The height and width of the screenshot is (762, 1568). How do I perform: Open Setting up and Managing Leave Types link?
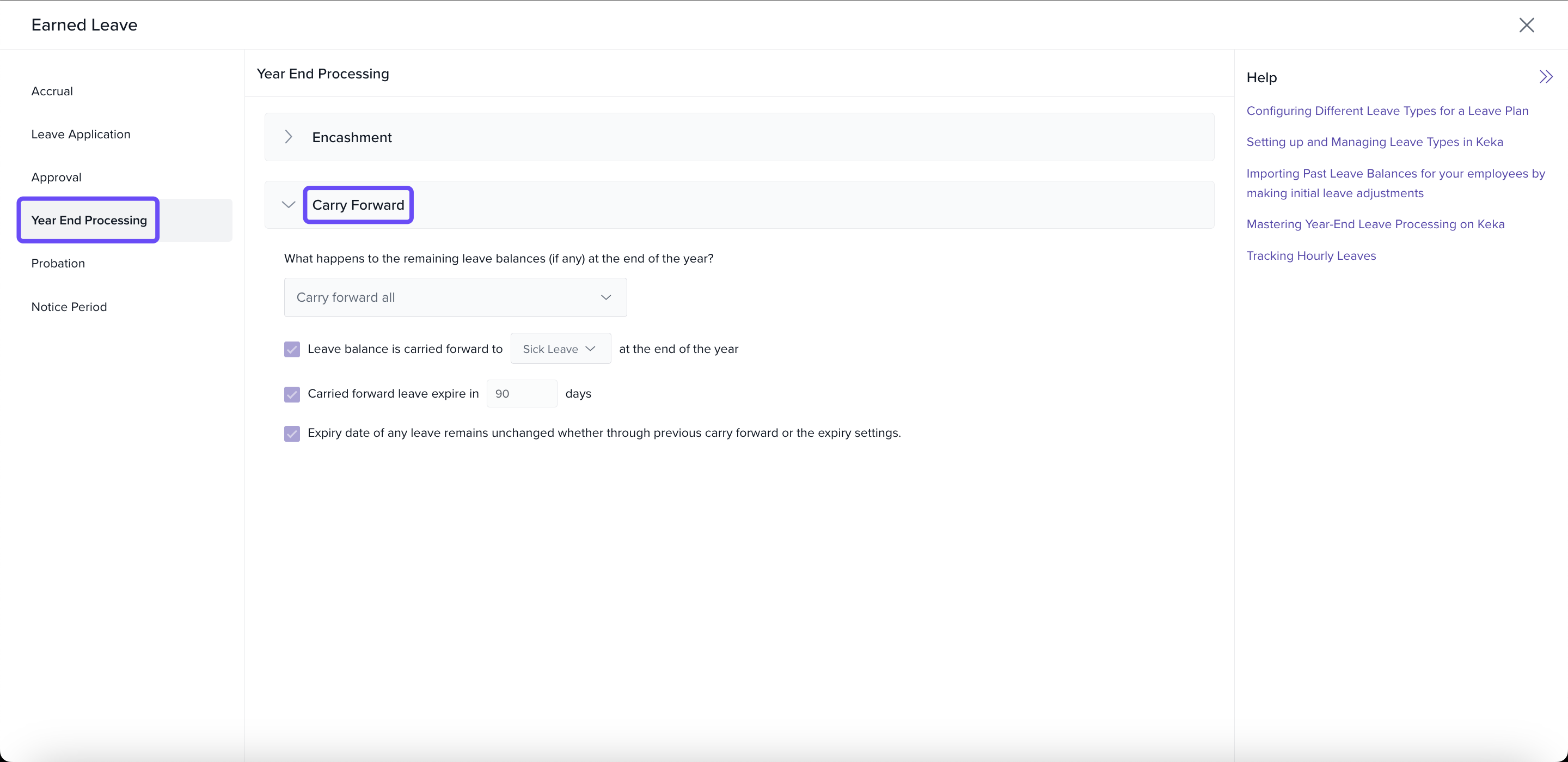pos(1374,142)
